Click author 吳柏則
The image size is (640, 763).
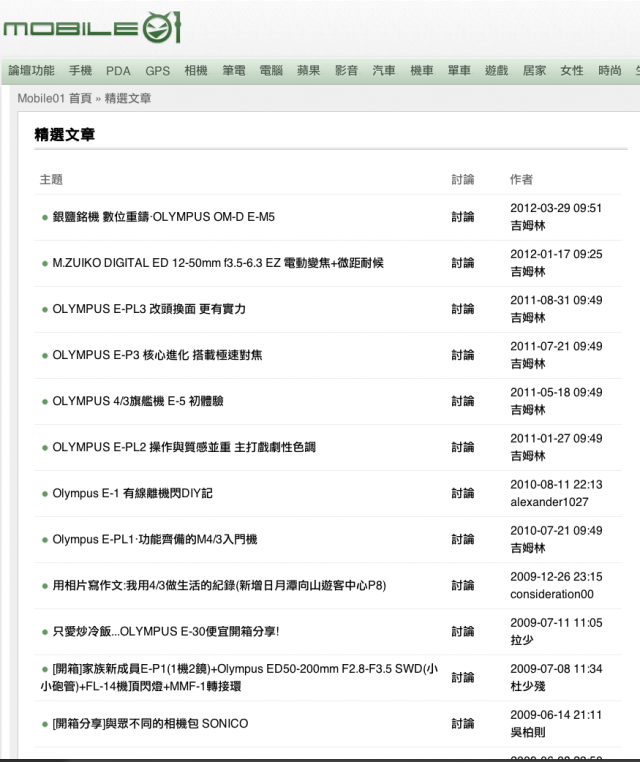click(x=528, y=732)
